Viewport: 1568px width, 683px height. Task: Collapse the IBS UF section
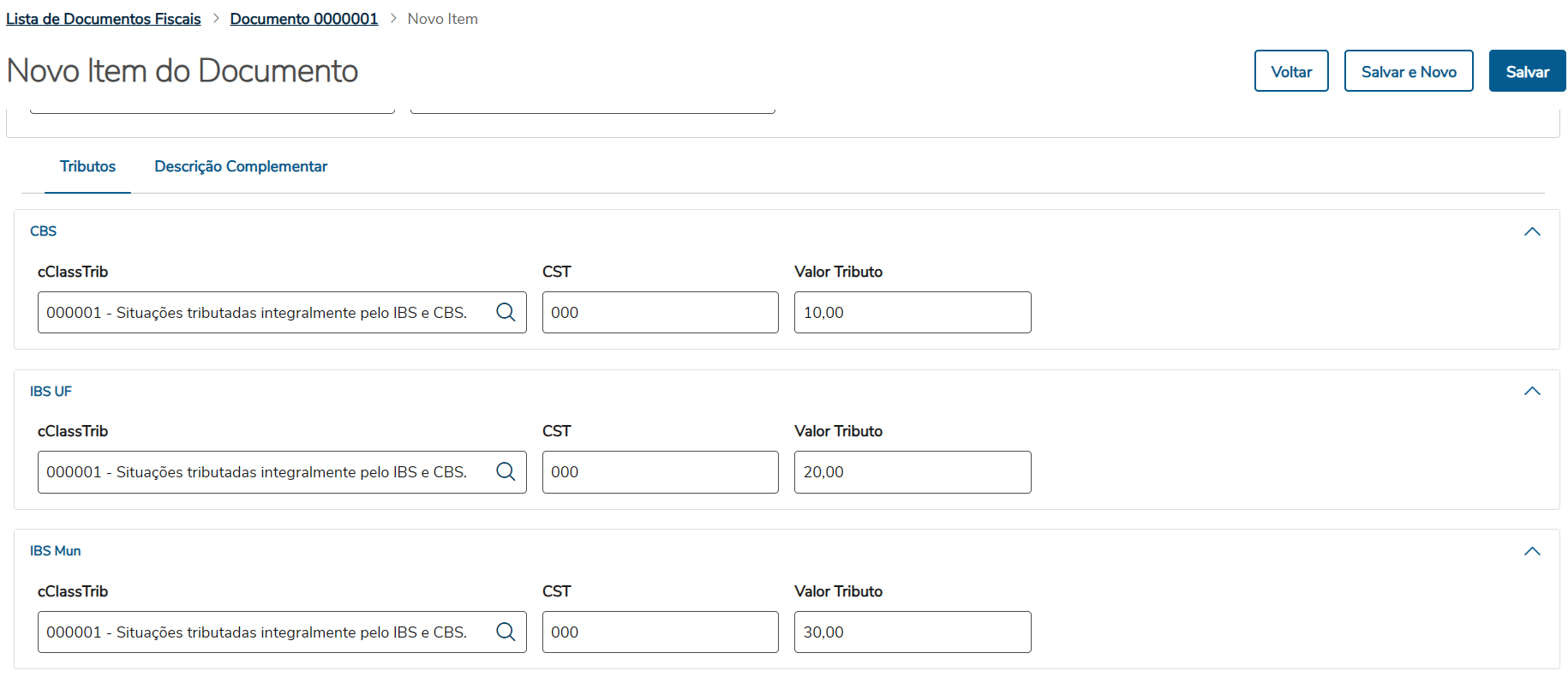(1532, 391)
